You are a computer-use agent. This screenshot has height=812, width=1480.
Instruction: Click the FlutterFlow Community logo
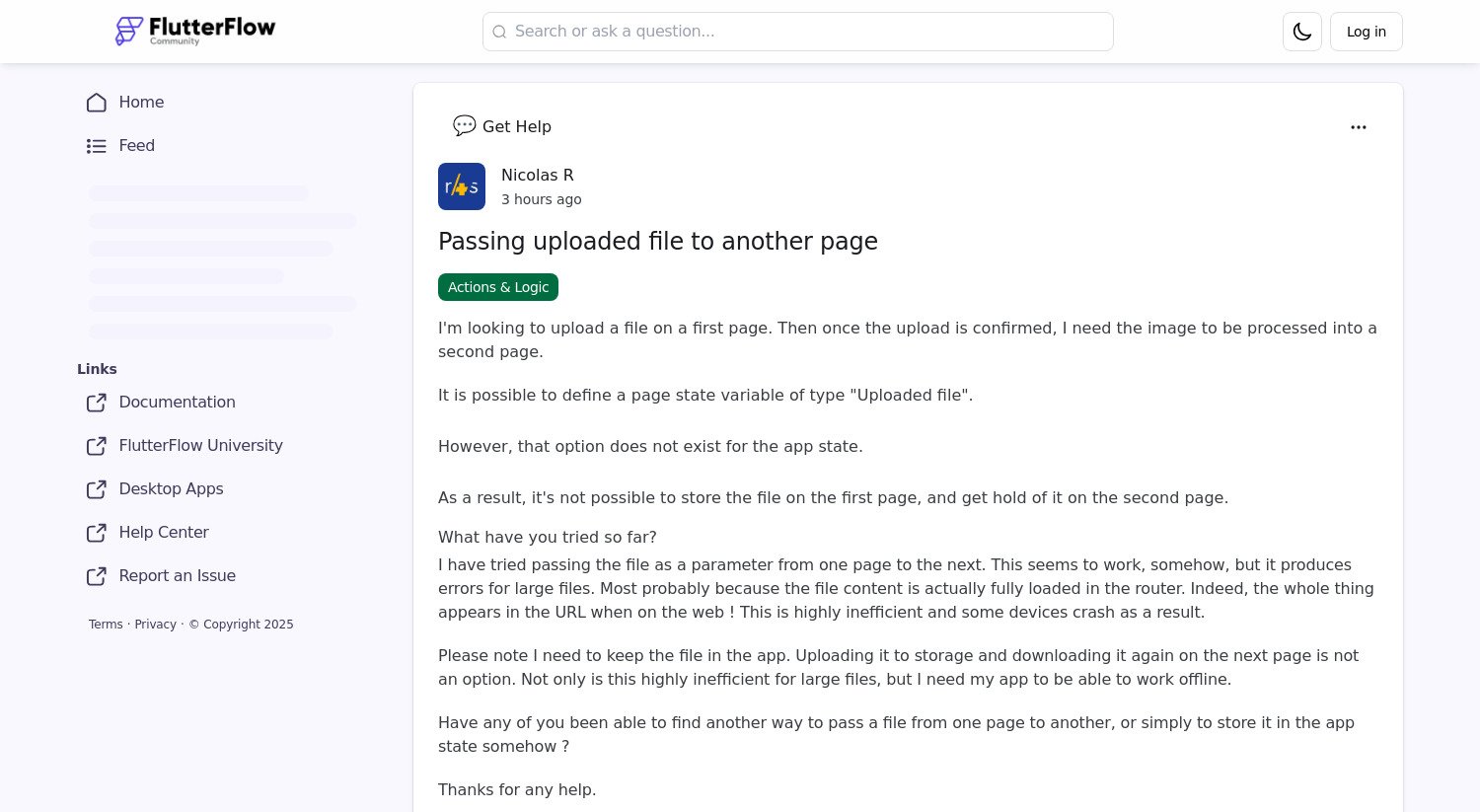[x=194, y=31]
